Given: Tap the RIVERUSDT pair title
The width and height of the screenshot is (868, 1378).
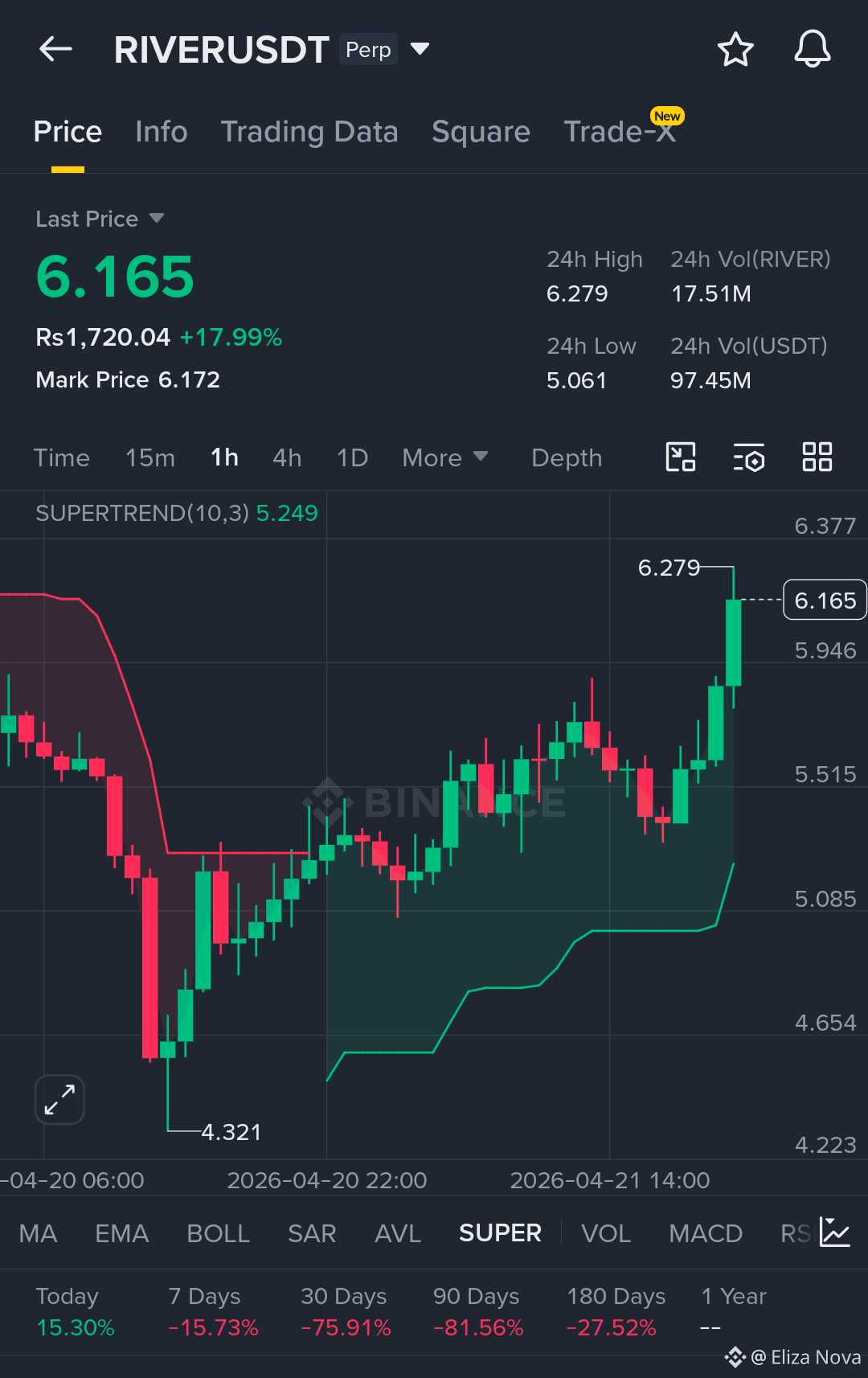Looking at the screenshot, I should [x=221, y=50].
